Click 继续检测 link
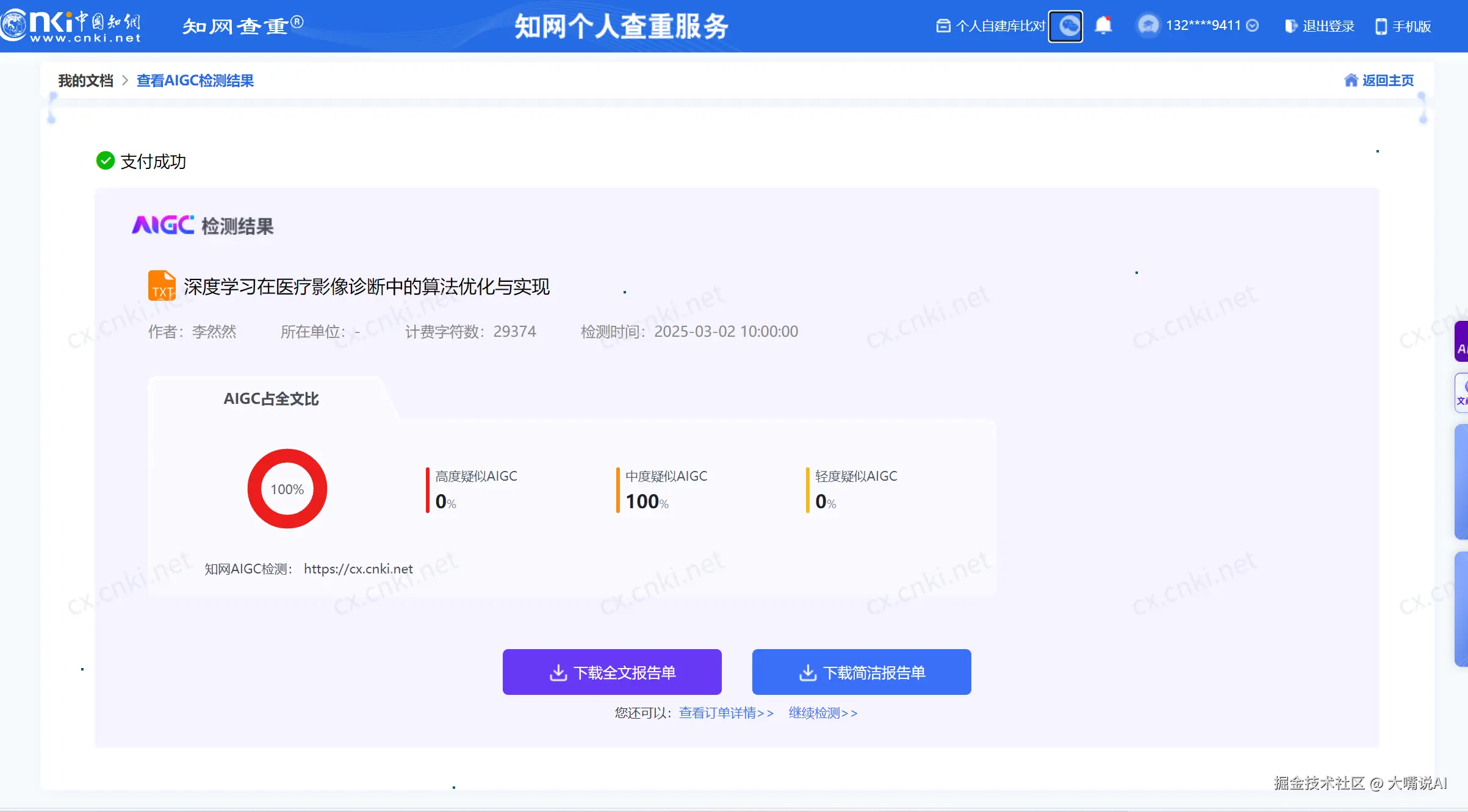 pos(822,713)
